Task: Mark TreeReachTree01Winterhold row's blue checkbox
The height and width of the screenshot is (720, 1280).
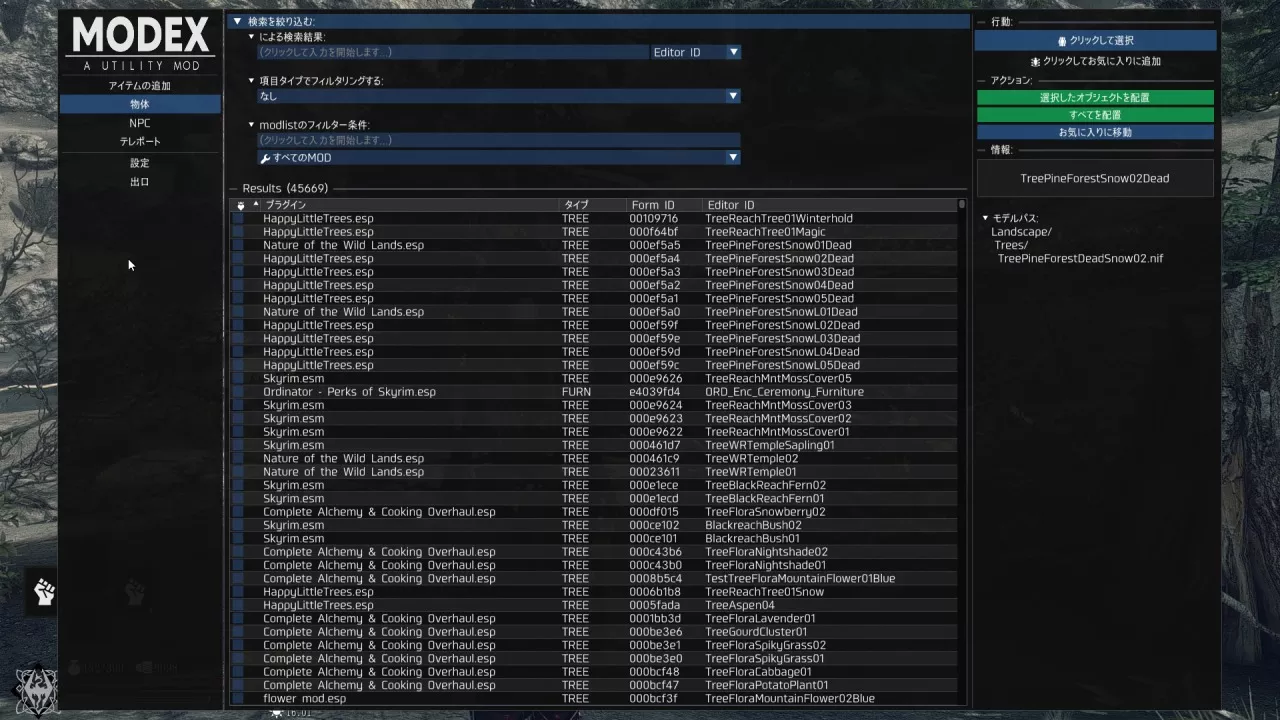Action: coord(238,218)
